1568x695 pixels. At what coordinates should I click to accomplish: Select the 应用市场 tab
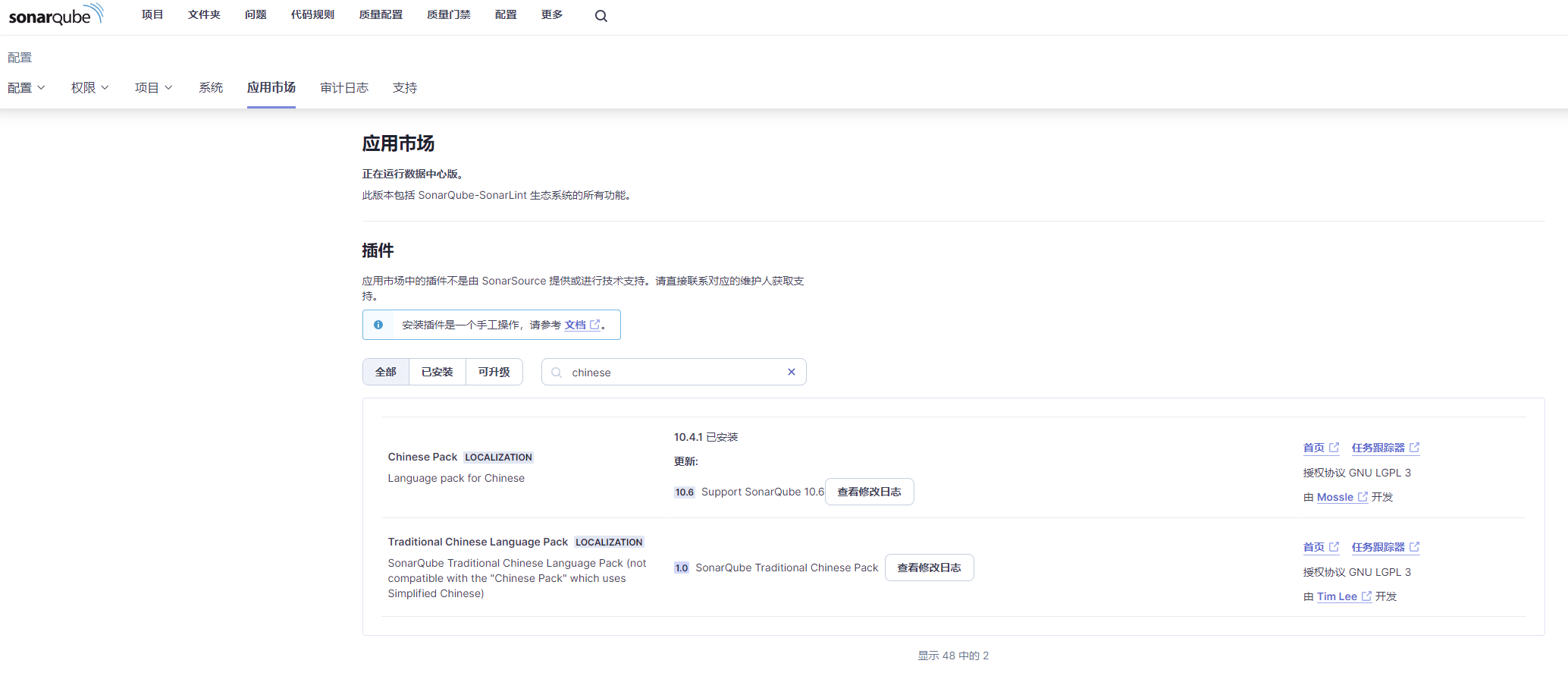pyautogui.click(x=271, y=88)
